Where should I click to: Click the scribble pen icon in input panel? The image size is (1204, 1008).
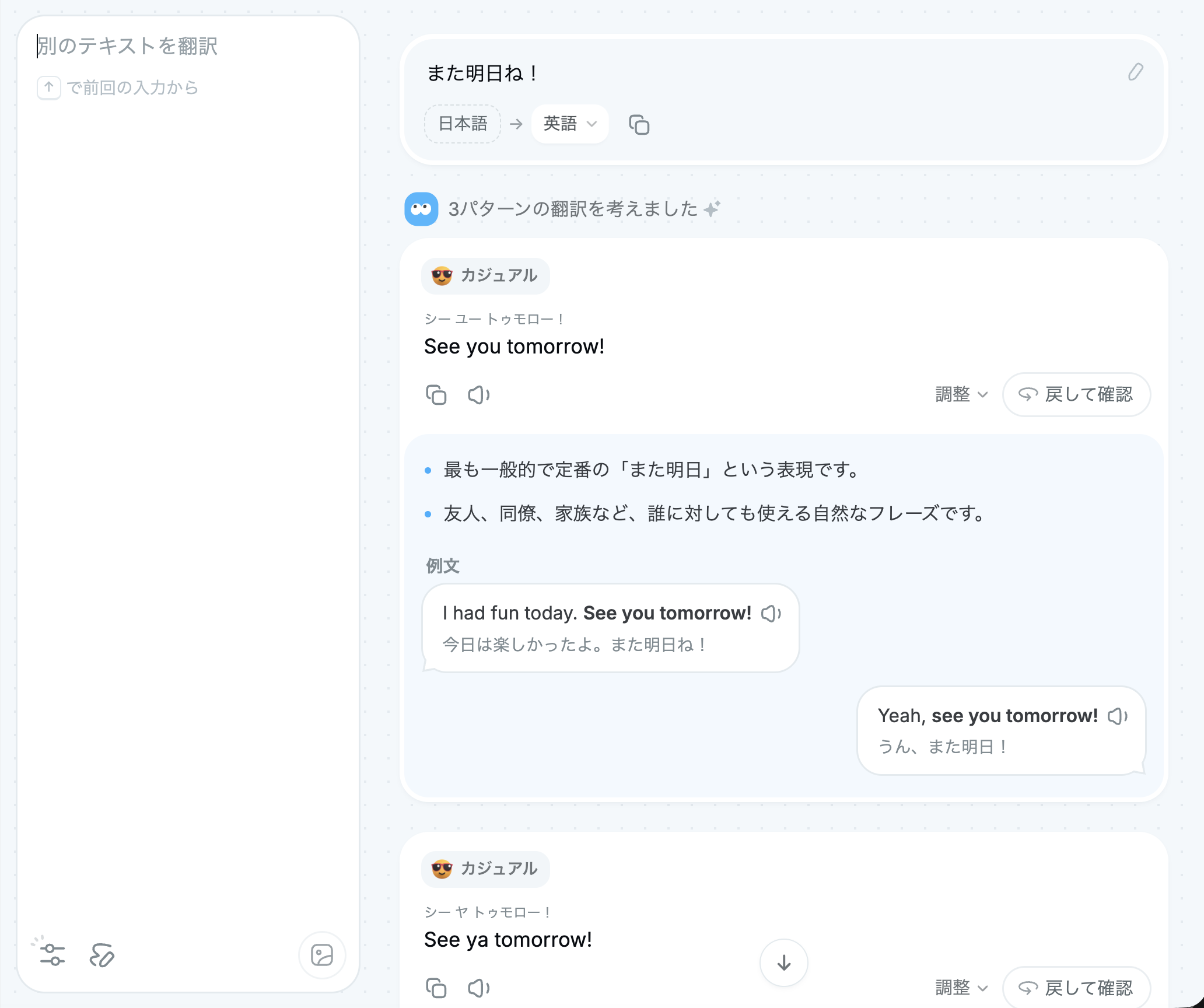(x=102, y=955)
